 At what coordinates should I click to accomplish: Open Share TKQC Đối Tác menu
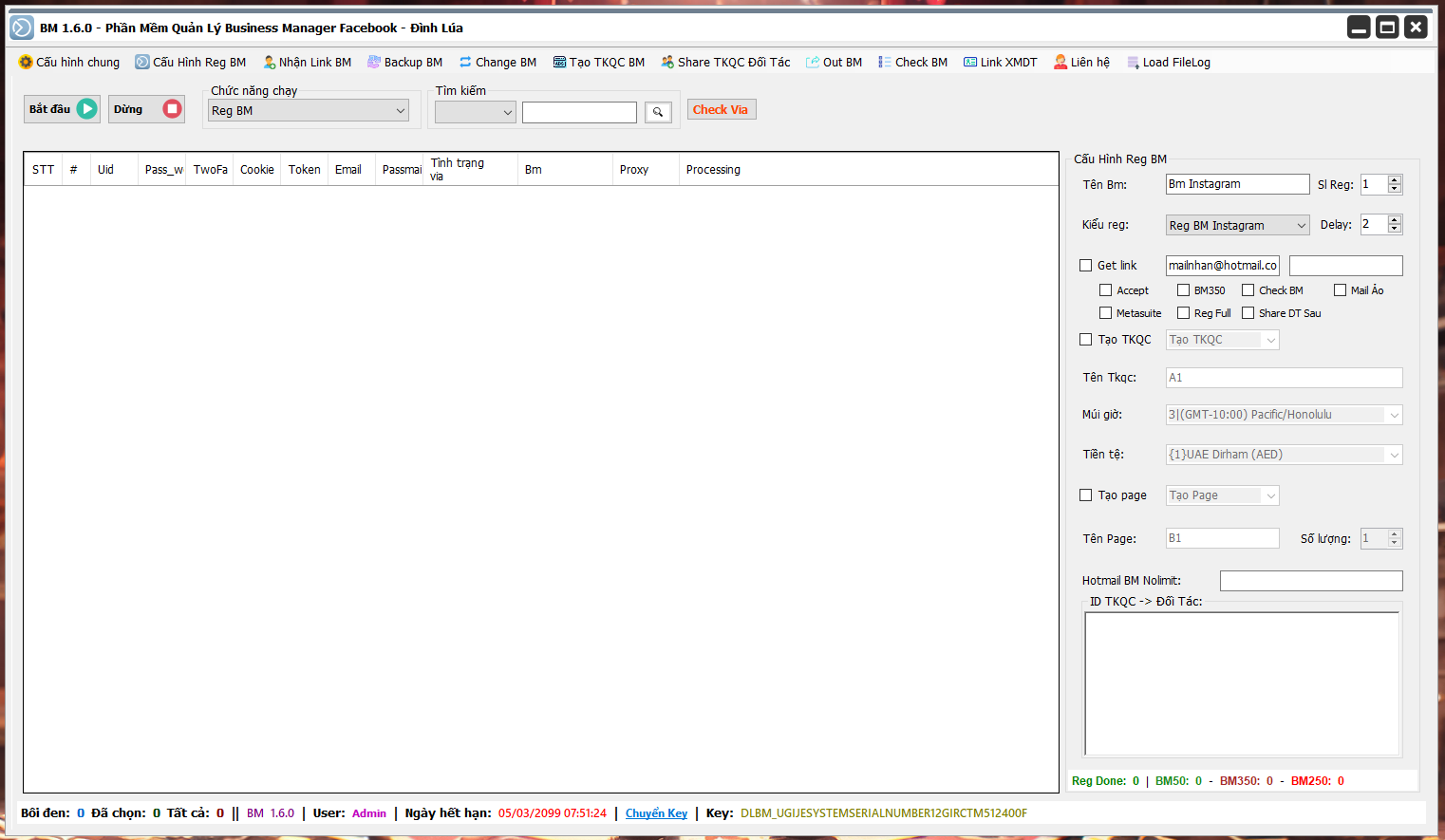coord(726,62)
